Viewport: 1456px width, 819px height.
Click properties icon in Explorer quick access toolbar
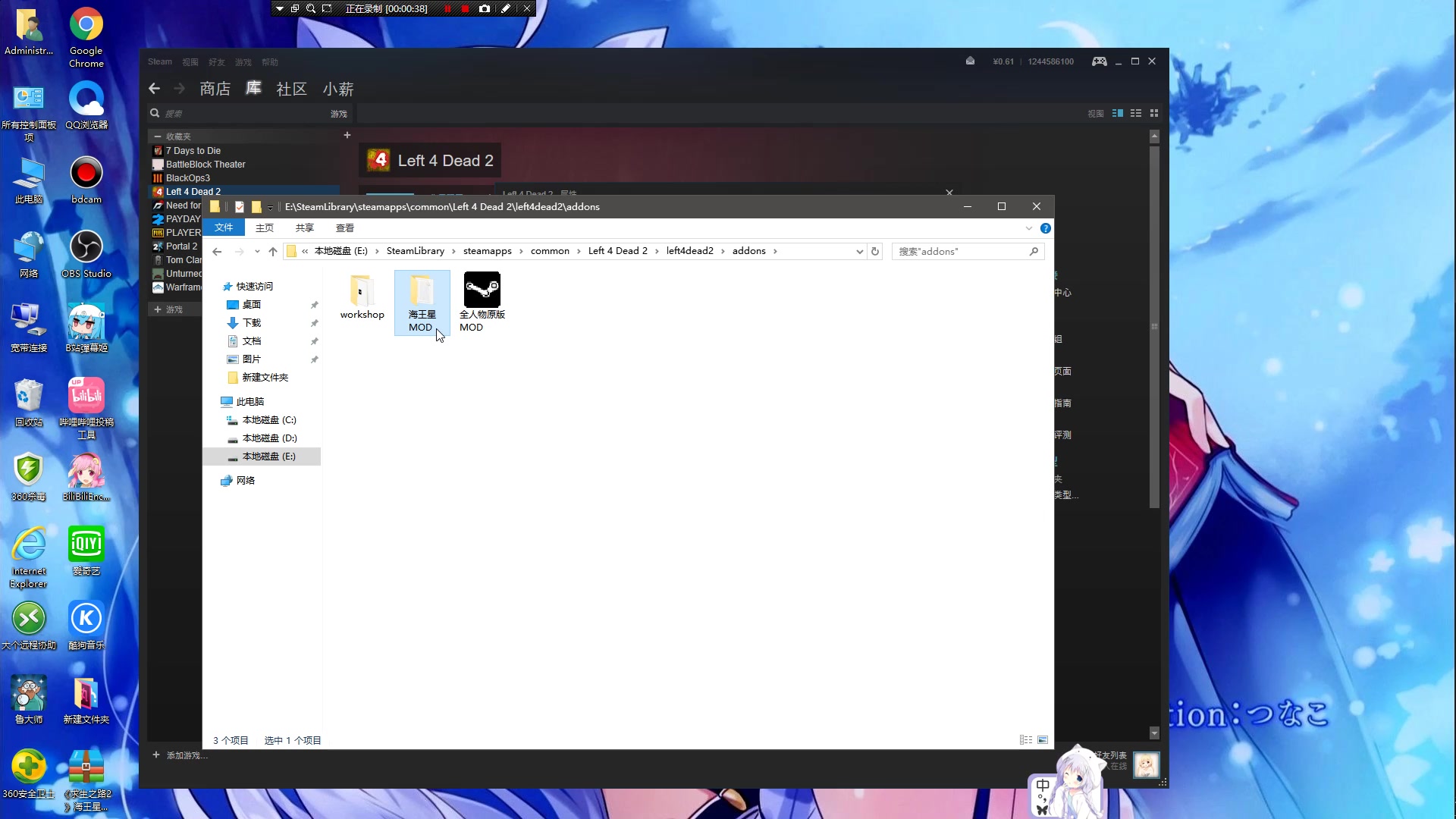(240, 207)
